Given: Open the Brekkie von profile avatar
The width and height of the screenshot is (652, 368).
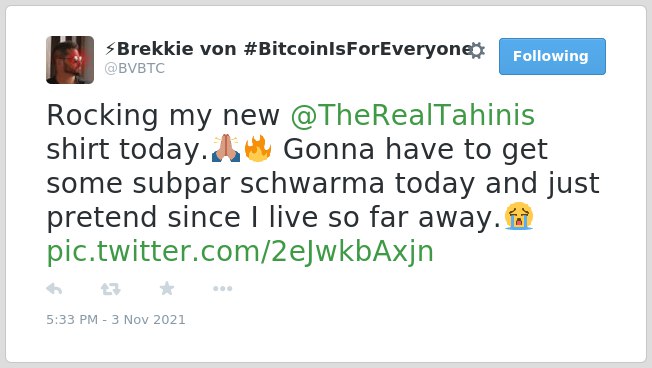Looking at the screenshot, I should click(x=70, y=60).
